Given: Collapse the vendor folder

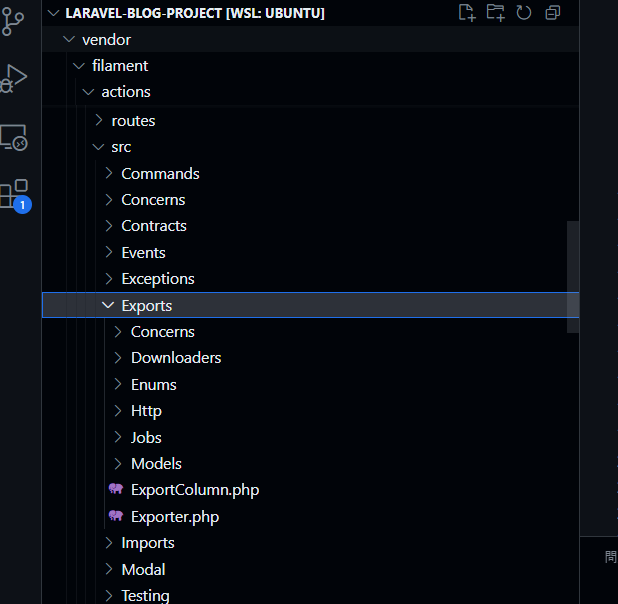Looking at the screenshot, I should tap(310, 39).
